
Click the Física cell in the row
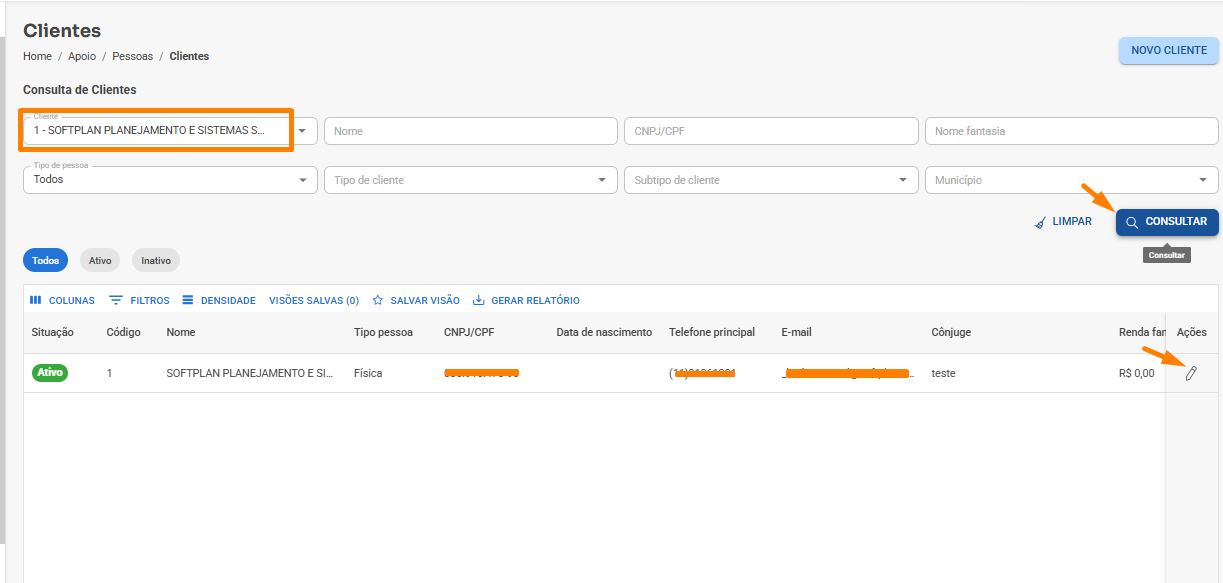(x=368, y=373)
